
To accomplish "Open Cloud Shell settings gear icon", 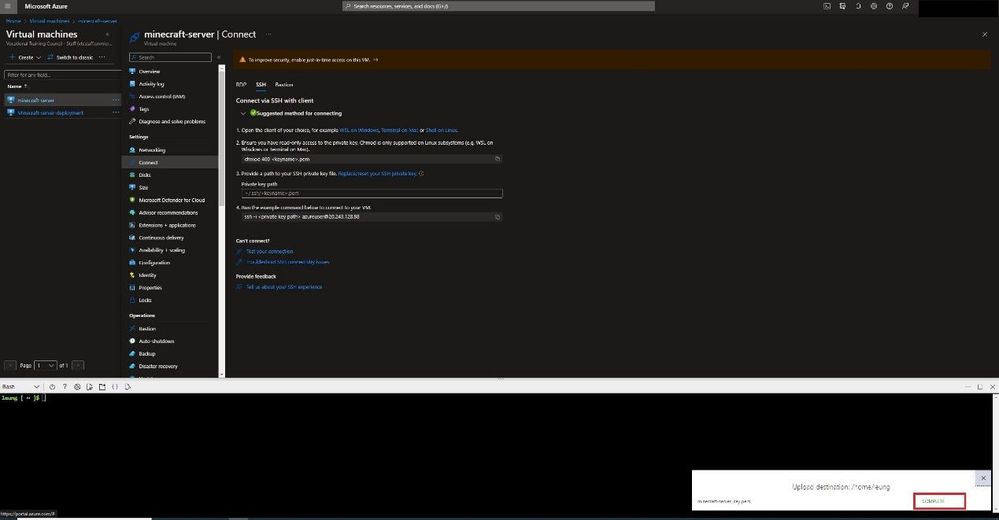I will tap(77, 387).
